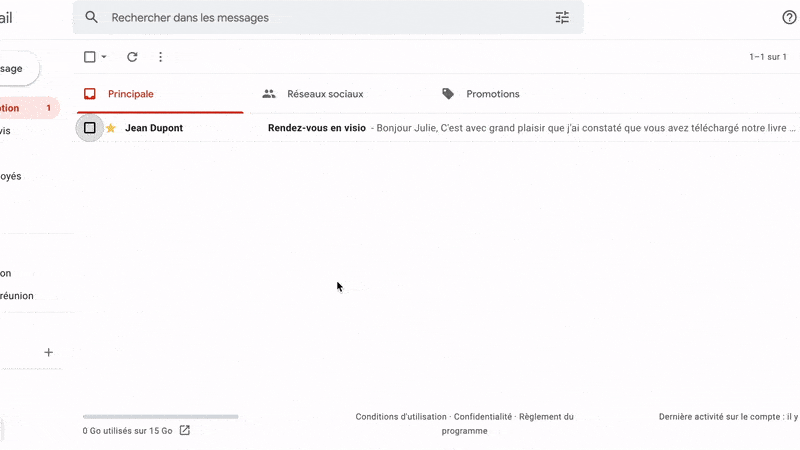Screen dimensions: 800x450
Task: Click the email preview starting Bonjour Julie
Action: pyautogui.click(x=586, y=128)
